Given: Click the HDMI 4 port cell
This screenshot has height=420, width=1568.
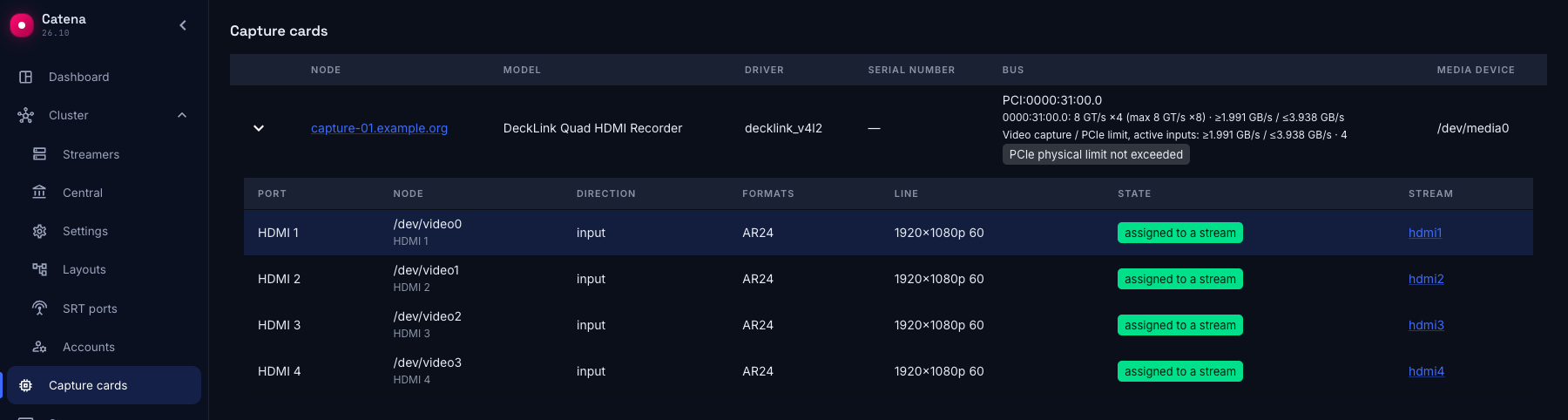Looking at the screenshot, I should [279, 371].
